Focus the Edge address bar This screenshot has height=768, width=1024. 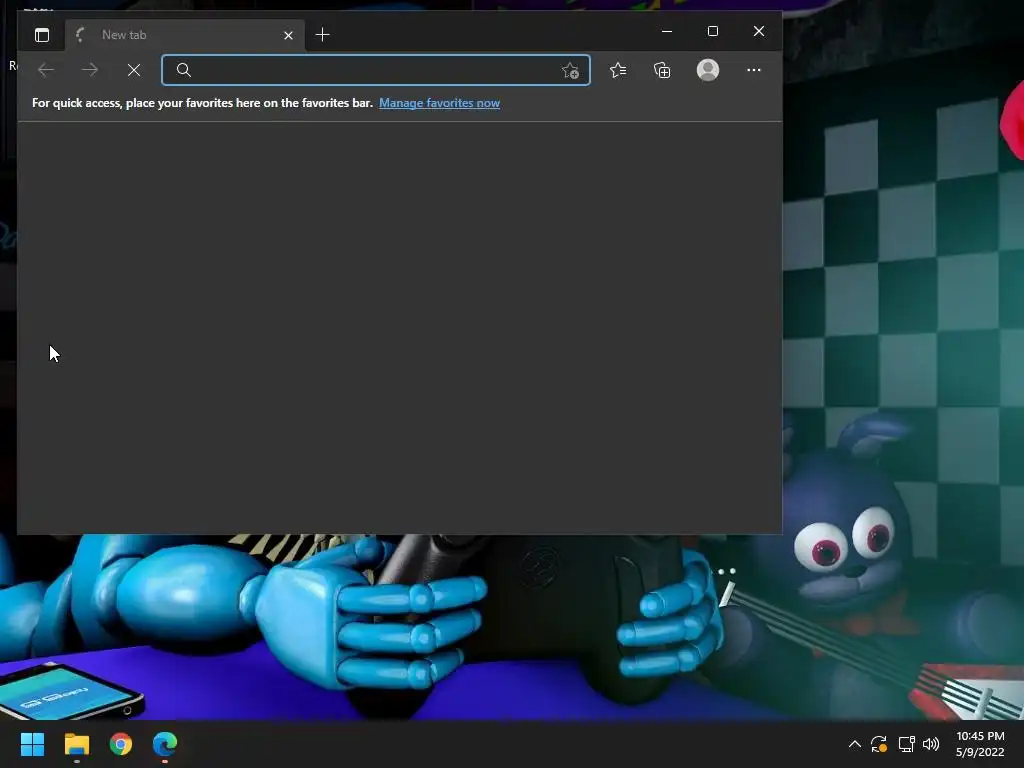point(376,70)
